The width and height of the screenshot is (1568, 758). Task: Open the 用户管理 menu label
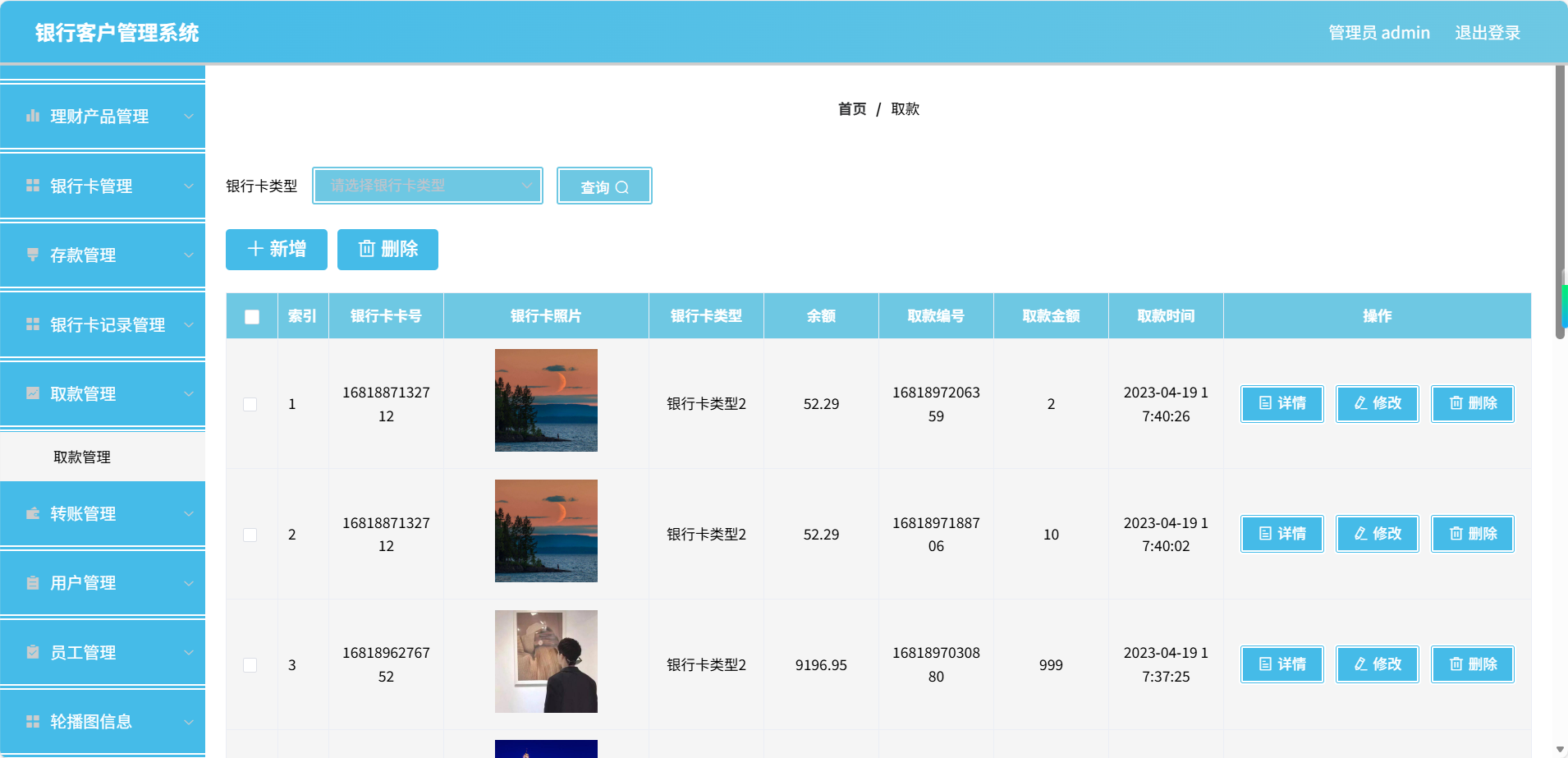pyautogui.click(x=83, y=583)
